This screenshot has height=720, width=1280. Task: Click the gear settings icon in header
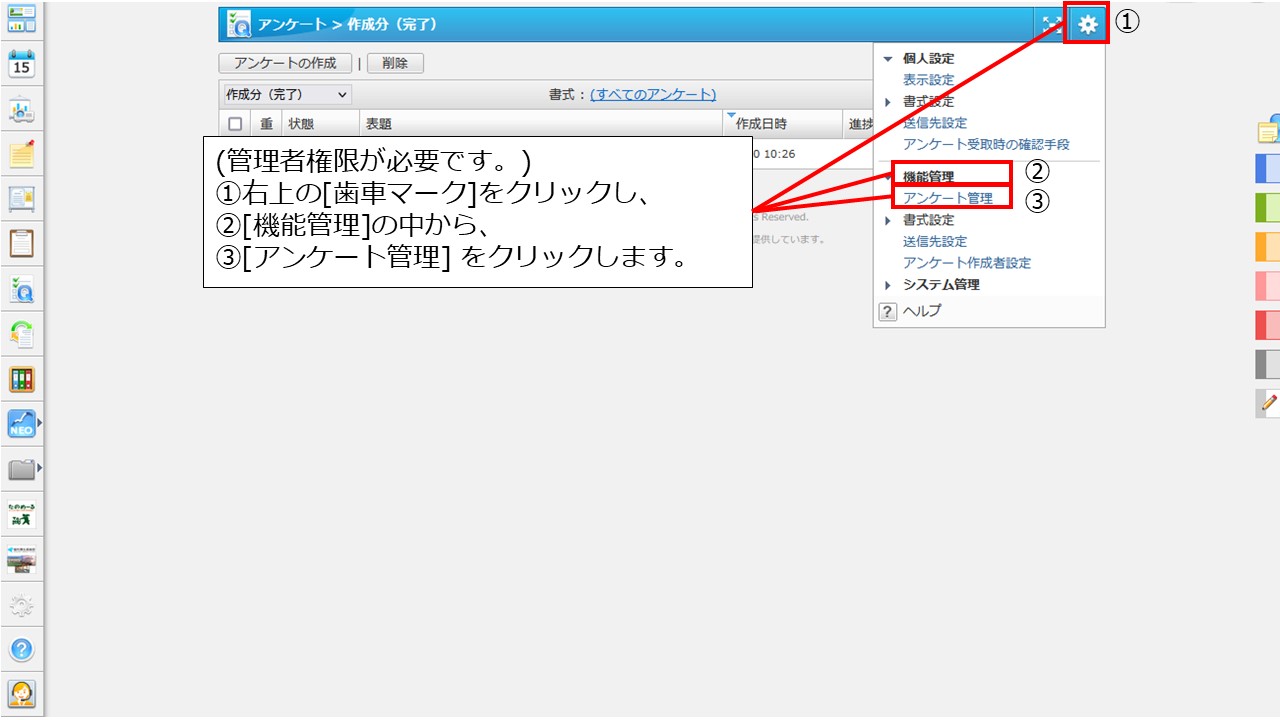[x=1087, y=25]
